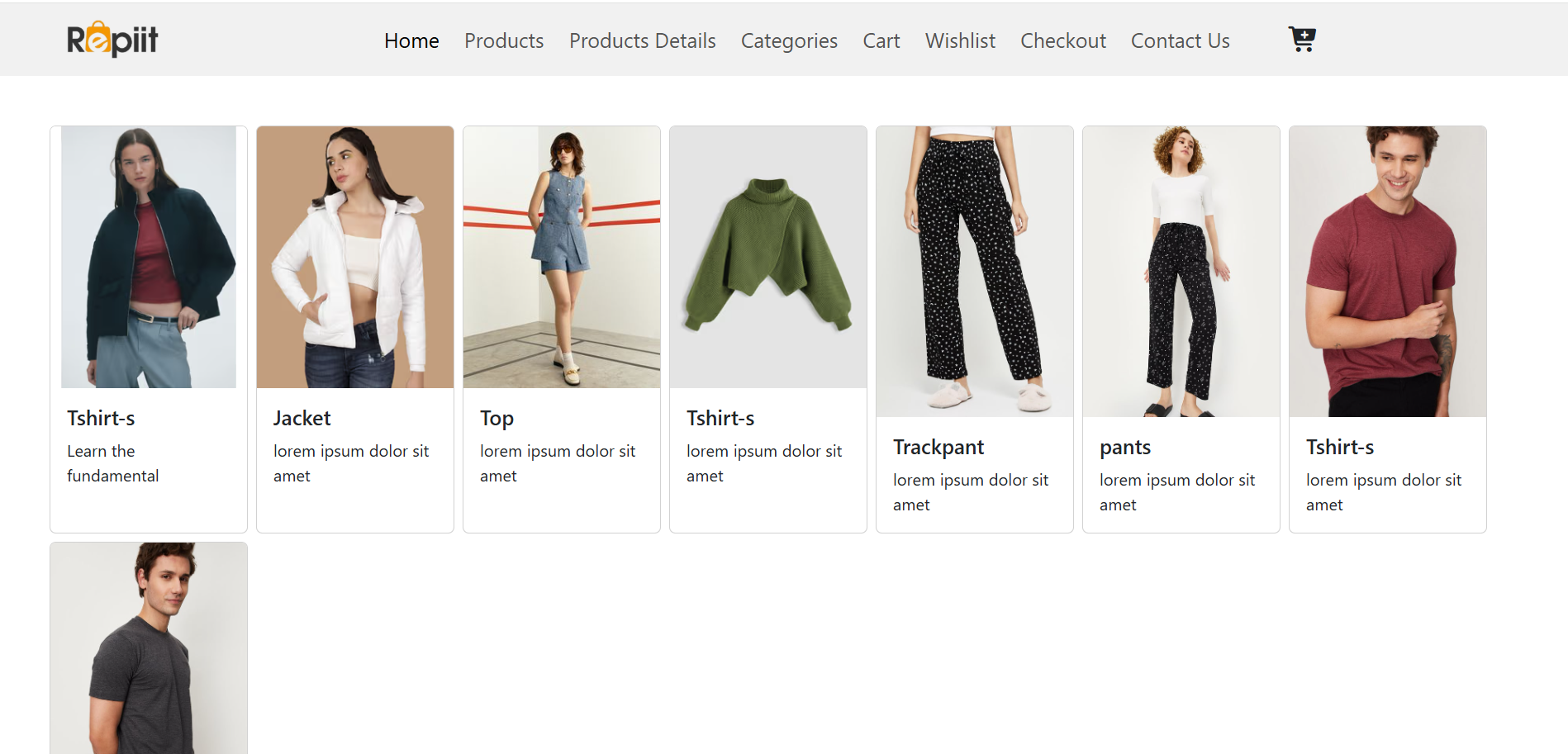The width and height of the screenshot is (1568, 754).
Task: Select the Trackpant product image
Action: [975, 271]
